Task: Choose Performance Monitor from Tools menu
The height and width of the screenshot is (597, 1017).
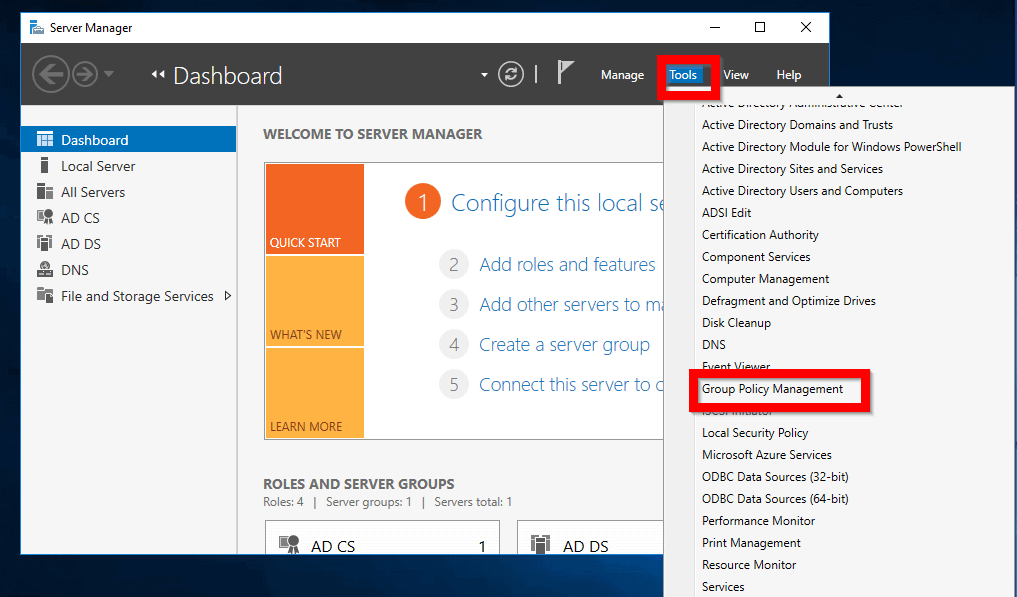Action: [758, 521]
